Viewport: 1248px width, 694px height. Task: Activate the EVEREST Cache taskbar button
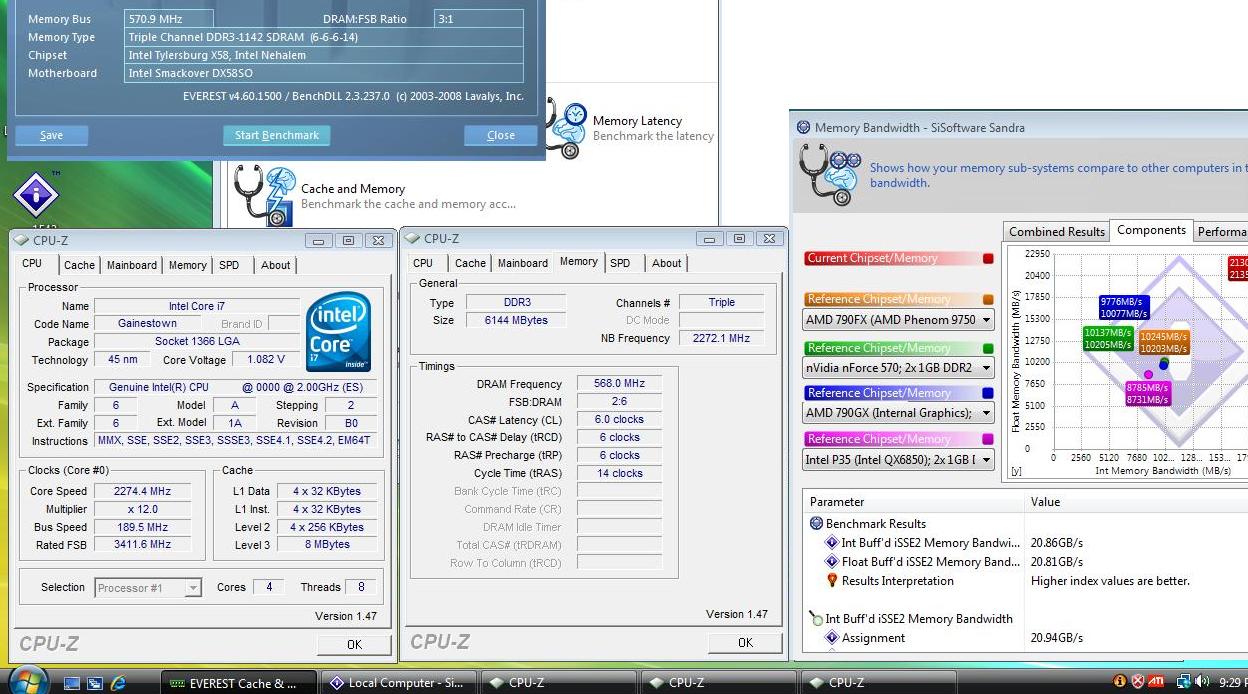tap(240, 683)
